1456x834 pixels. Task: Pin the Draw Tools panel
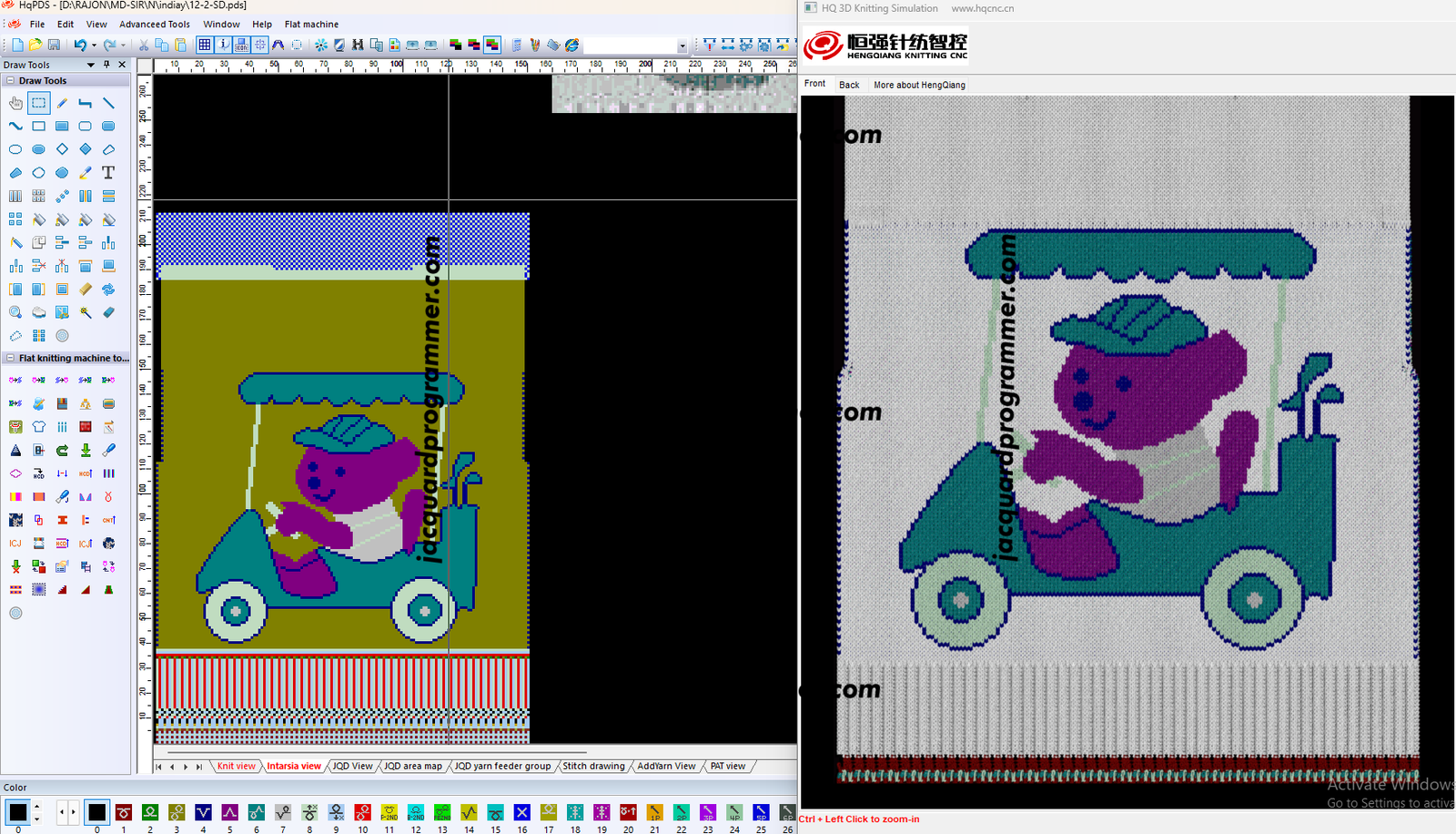pos(106,65)
